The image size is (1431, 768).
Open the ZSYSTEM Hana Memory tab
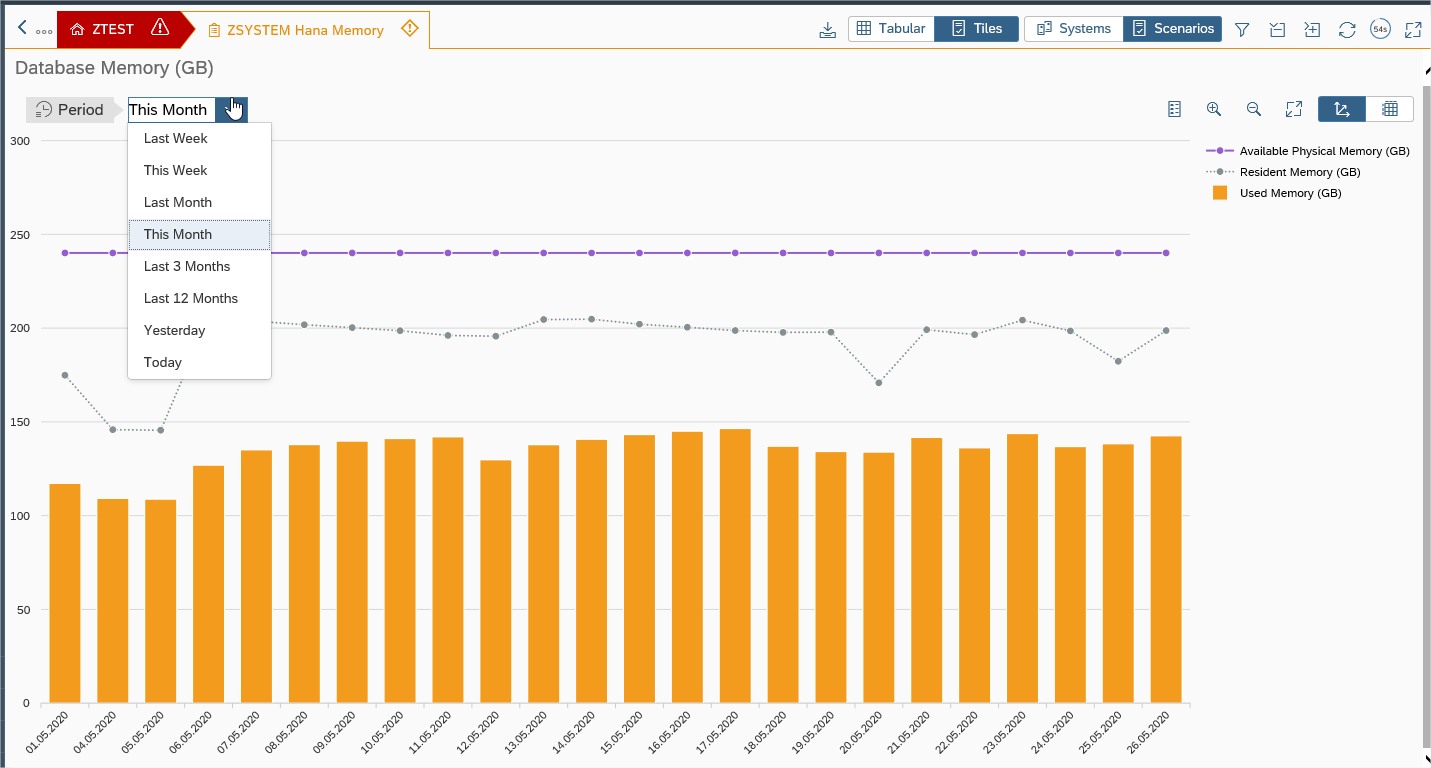tap(305, 30)
